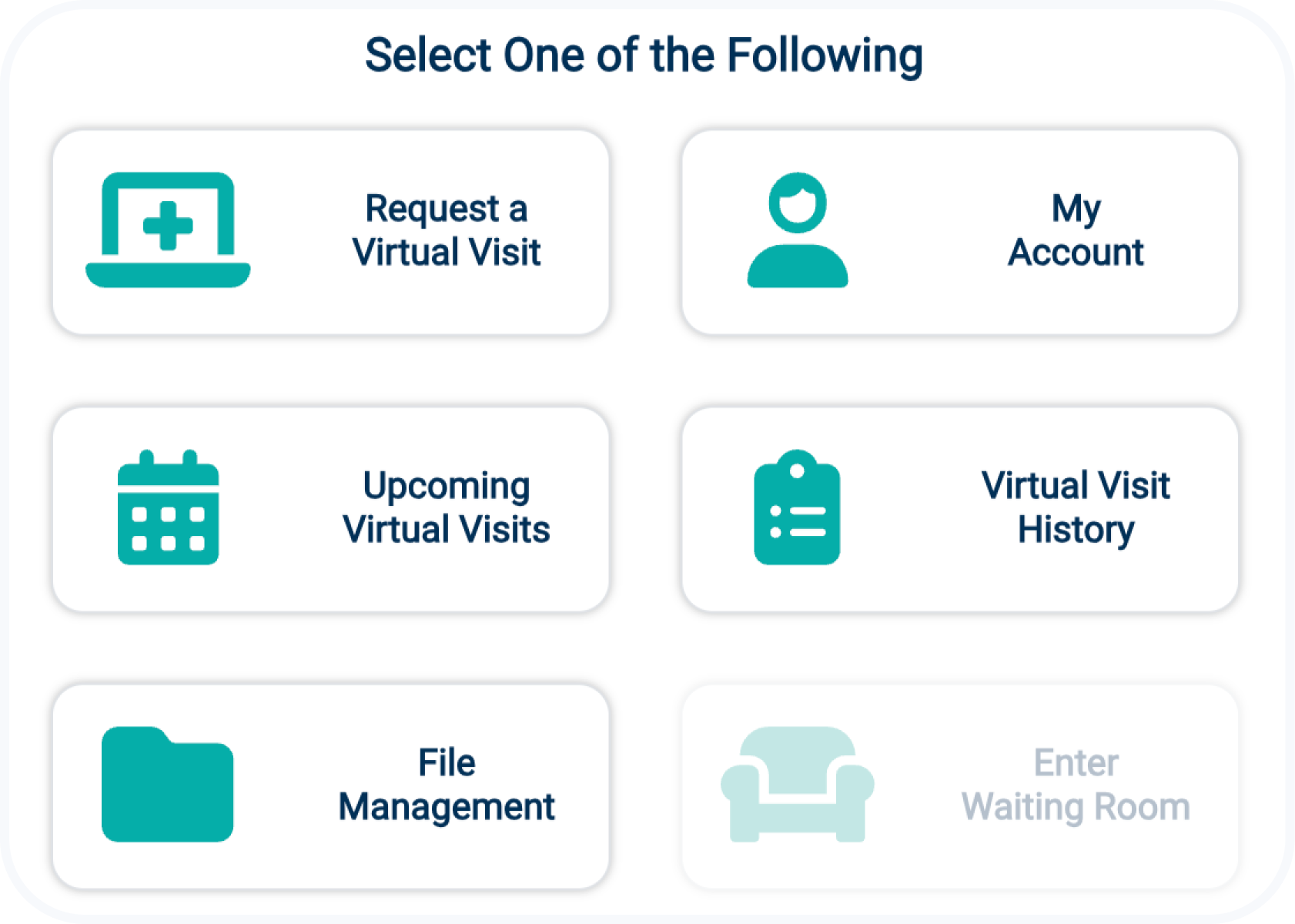Screen dimensions: 1295x924
Task: Click the calendar icon
Action: pos(168,507)
